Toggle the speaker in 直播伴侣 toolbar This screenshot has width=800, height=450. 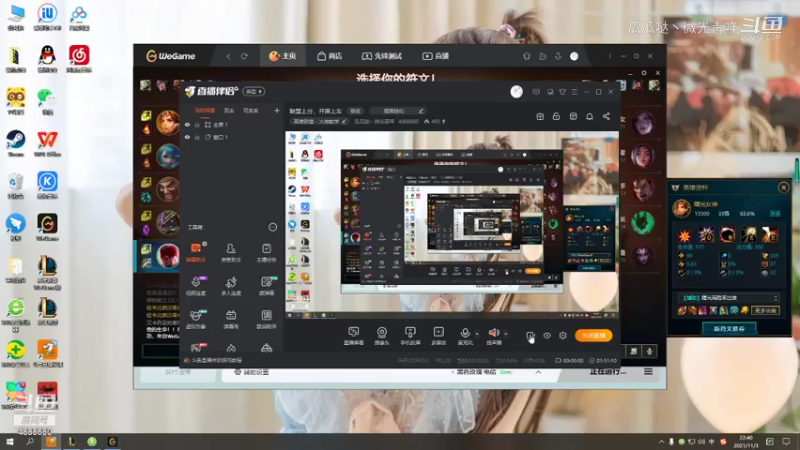tap(494, 336)
